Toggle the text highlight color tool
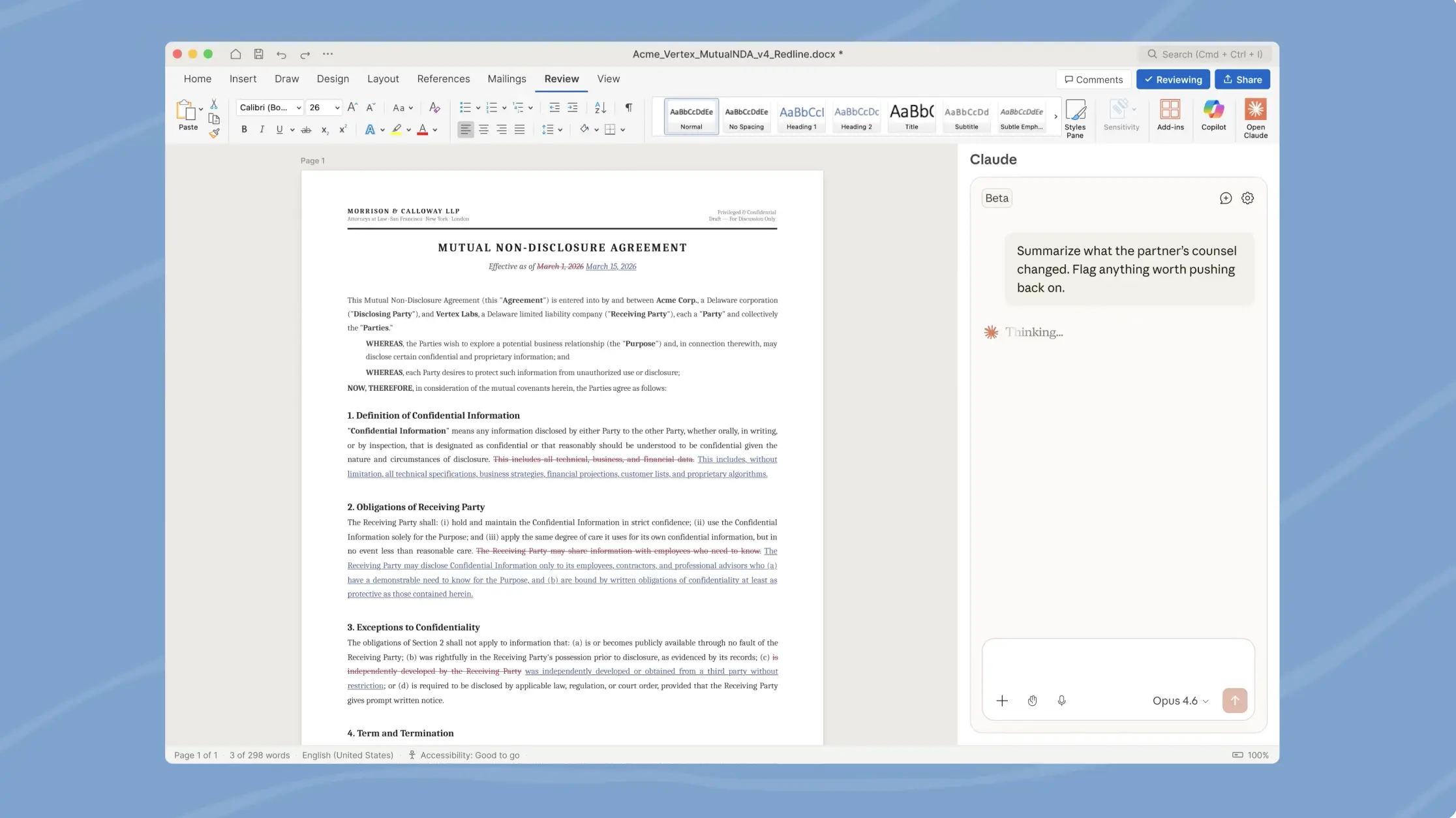 pos(398,129)
